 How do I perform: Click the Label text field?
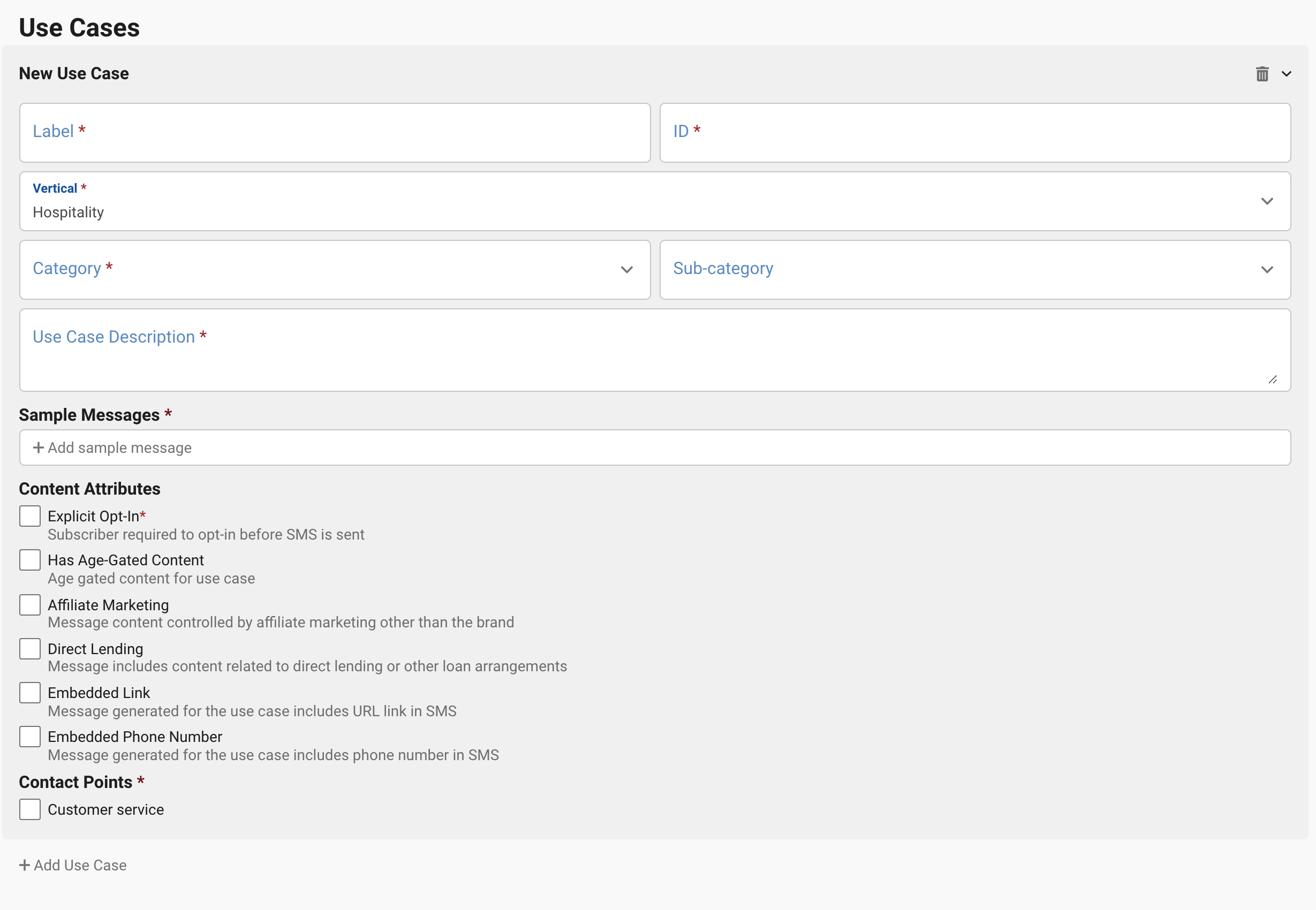click(x=335, y=132)
